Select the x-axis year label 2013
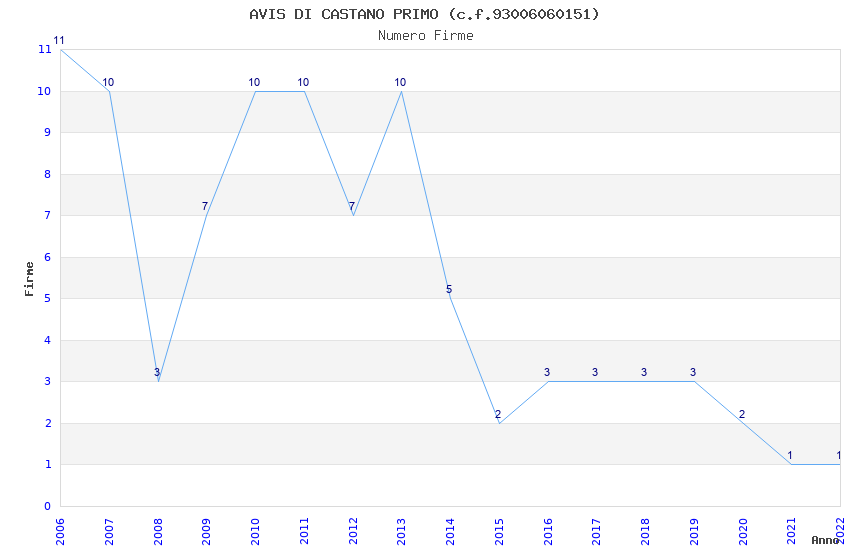 (x=401, y=531)
